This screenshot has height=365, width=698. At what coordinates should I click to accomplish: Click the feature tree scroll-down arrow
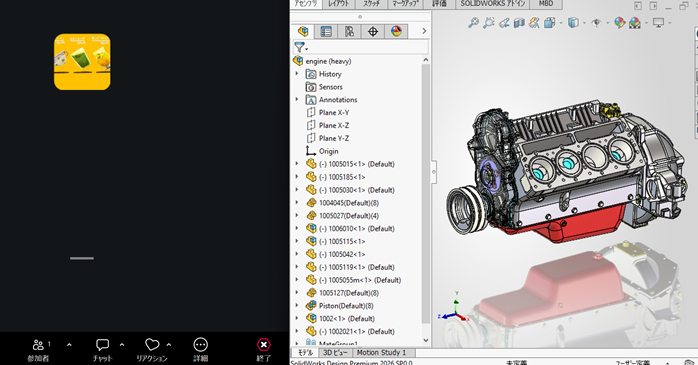(x=426, y=341)
